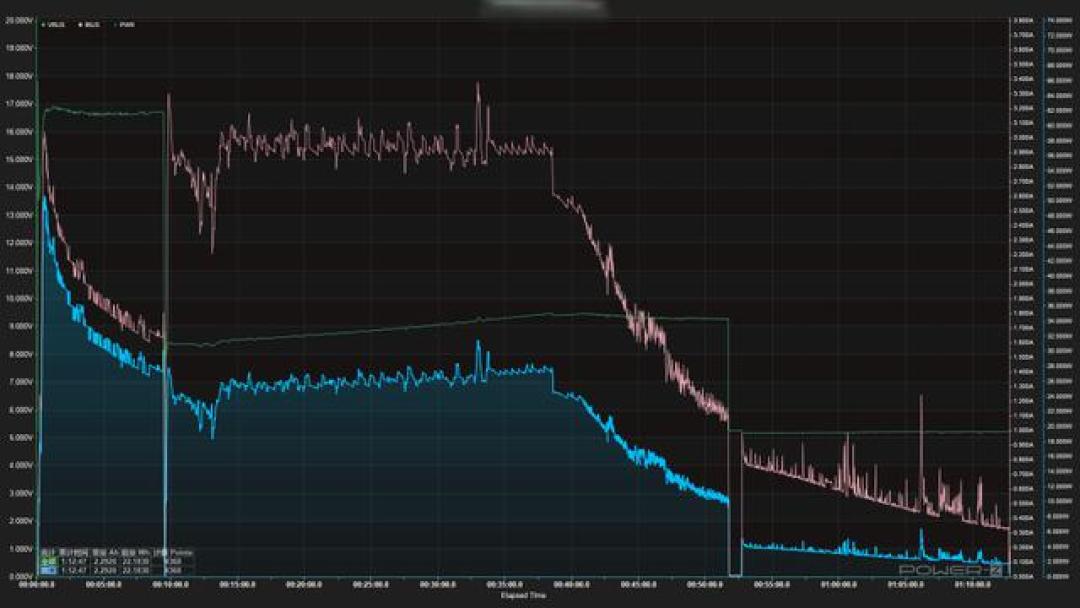Click the pink curve peak at chart start
Viewport: 1080px width, 608px height.
(44, 135)
